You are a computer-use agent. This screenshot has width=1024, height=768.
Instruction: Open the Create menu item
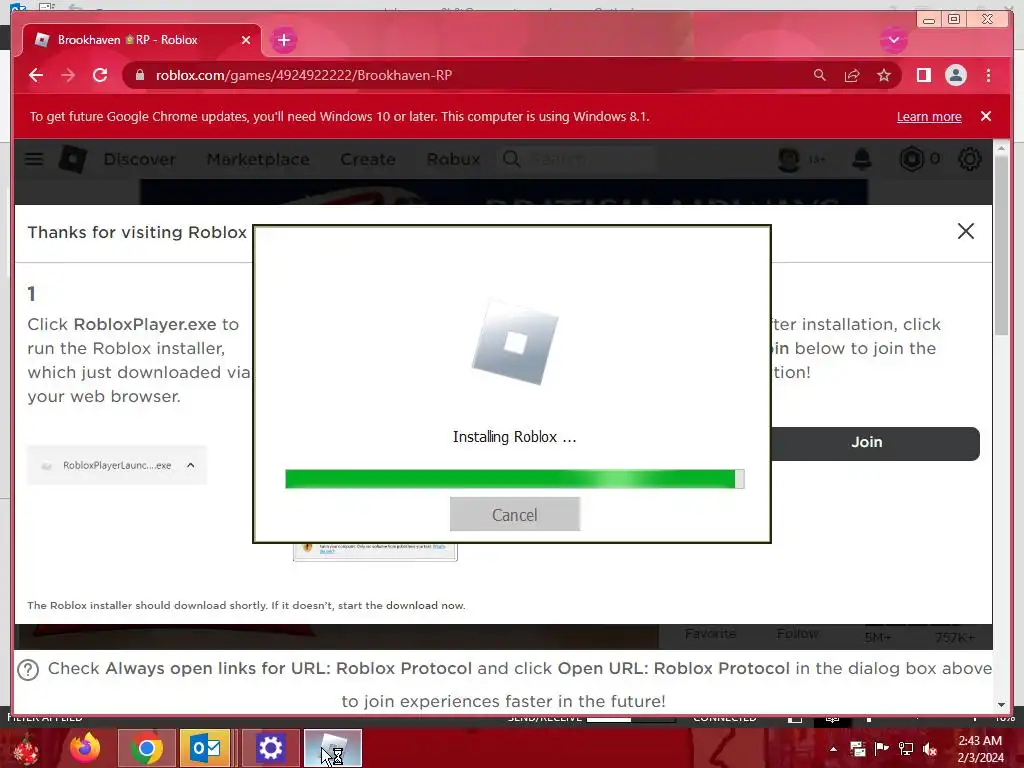coord(368,159)
